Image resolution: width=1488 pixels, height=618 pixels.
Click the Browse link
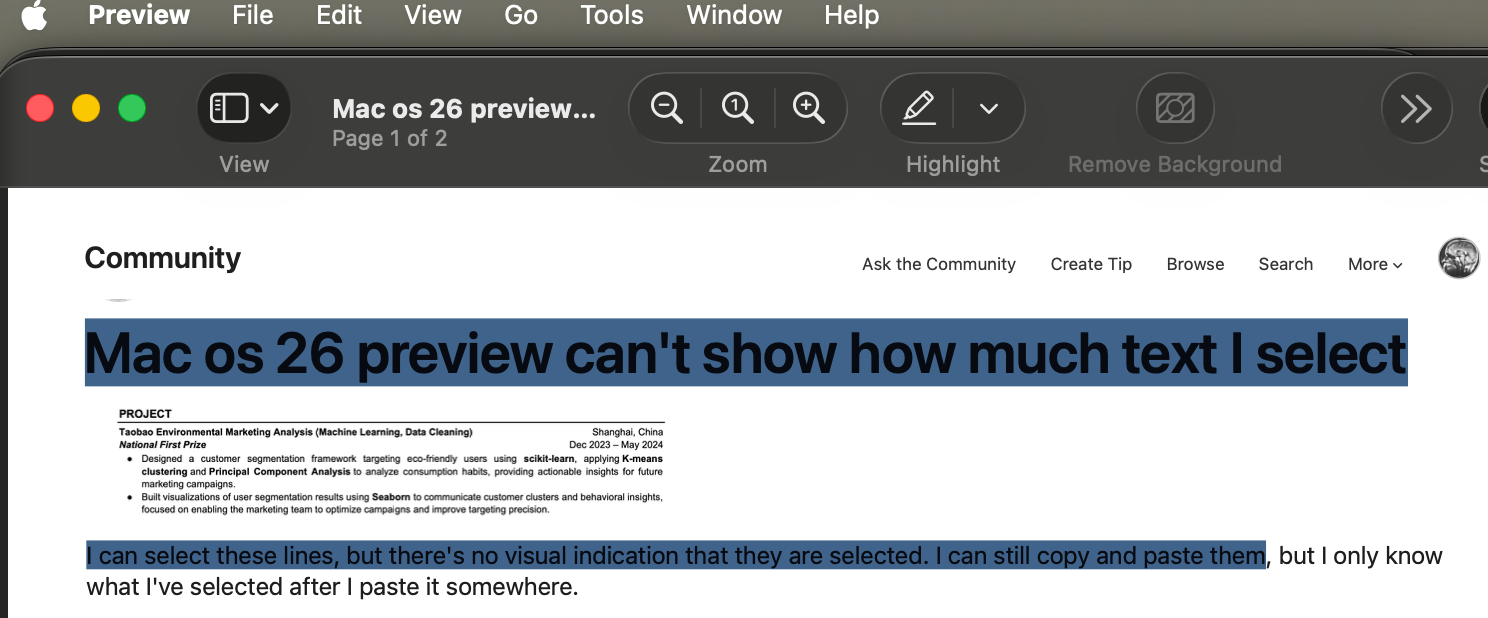pos(1195,264)
